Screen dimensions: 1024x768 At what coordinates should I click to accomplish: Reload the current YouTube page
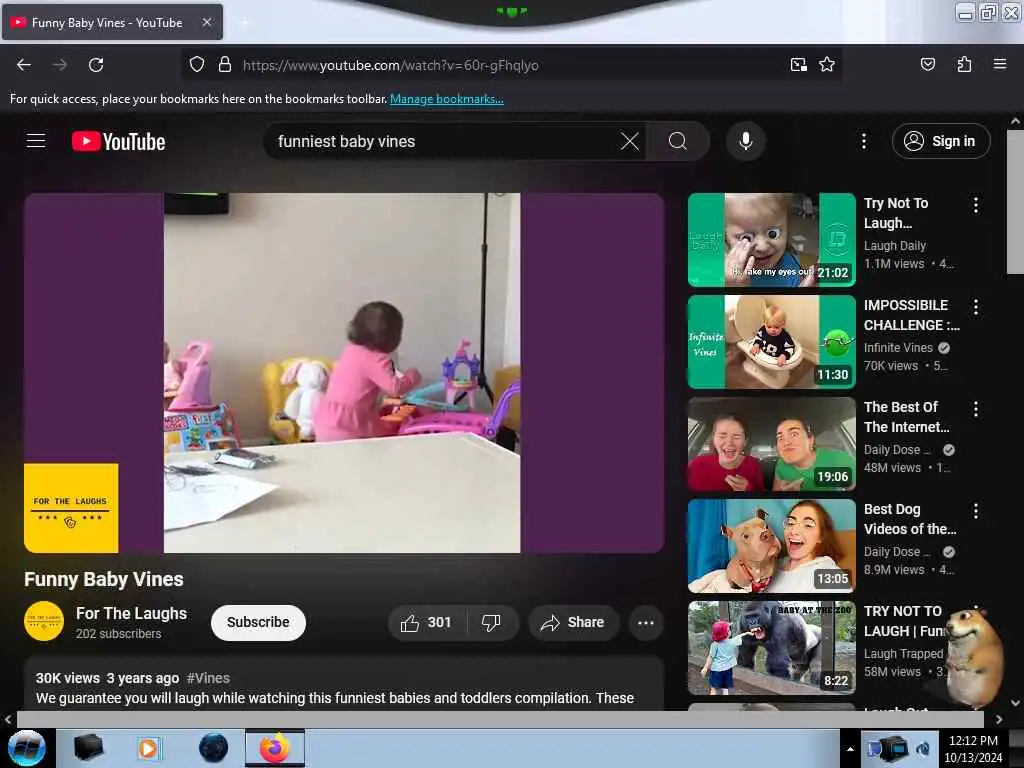click(x=96, y=65)
